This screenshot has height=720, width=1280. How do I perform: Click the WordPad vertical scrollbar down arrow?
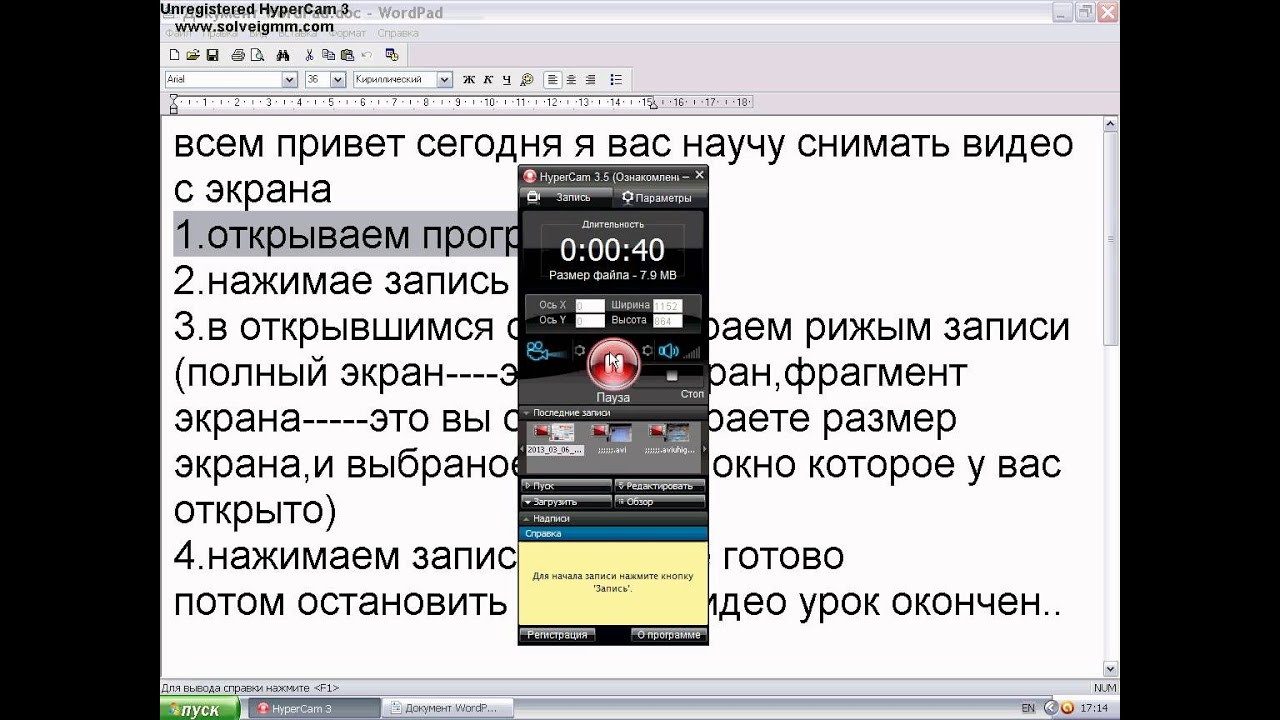1111,668
